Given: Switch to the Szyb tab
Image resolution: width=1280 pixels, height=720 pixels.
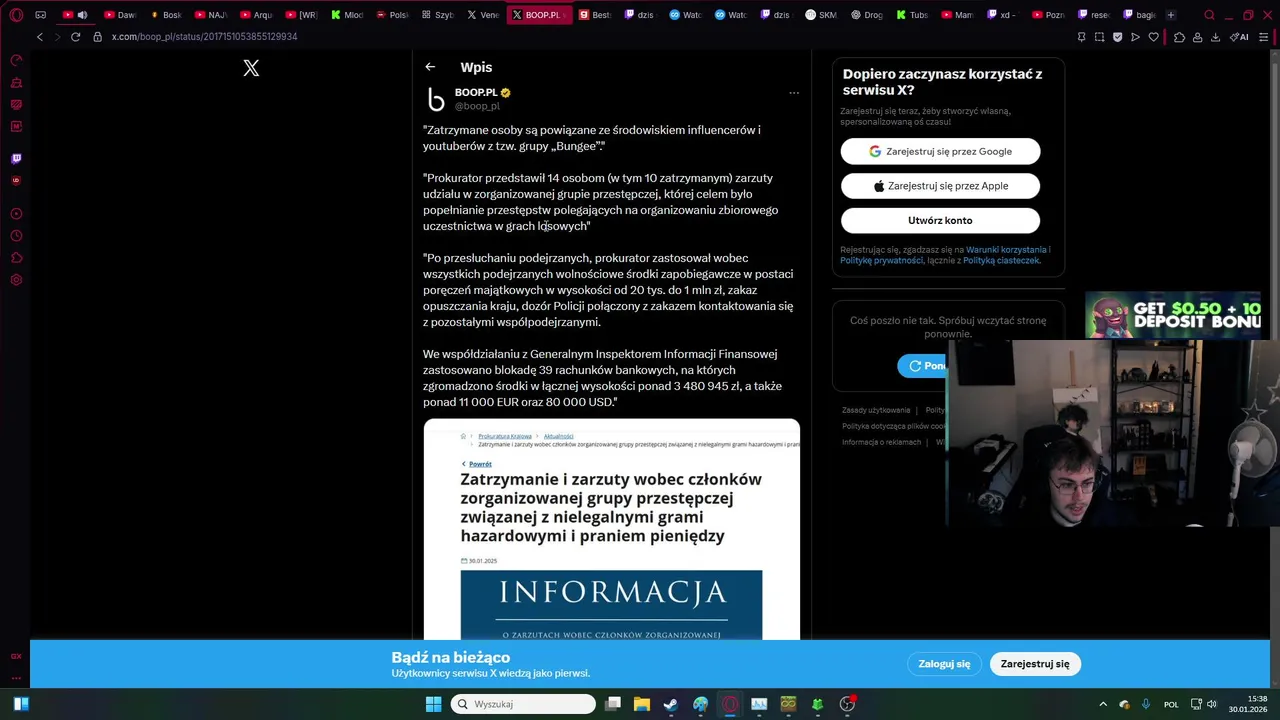Looking at the screenshot, I should pyautogui.click(x=438, y=15).
